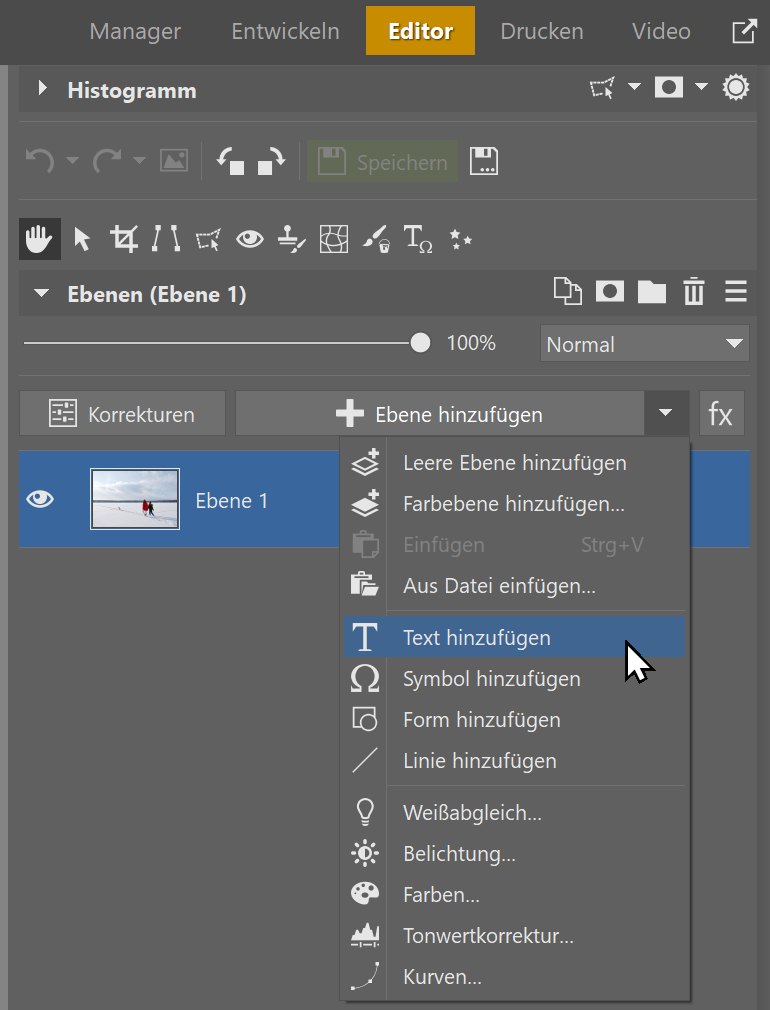Click the duplicate layer icon
The height and width of the screenshot is (1010, 770).
[x=567, y=292]
